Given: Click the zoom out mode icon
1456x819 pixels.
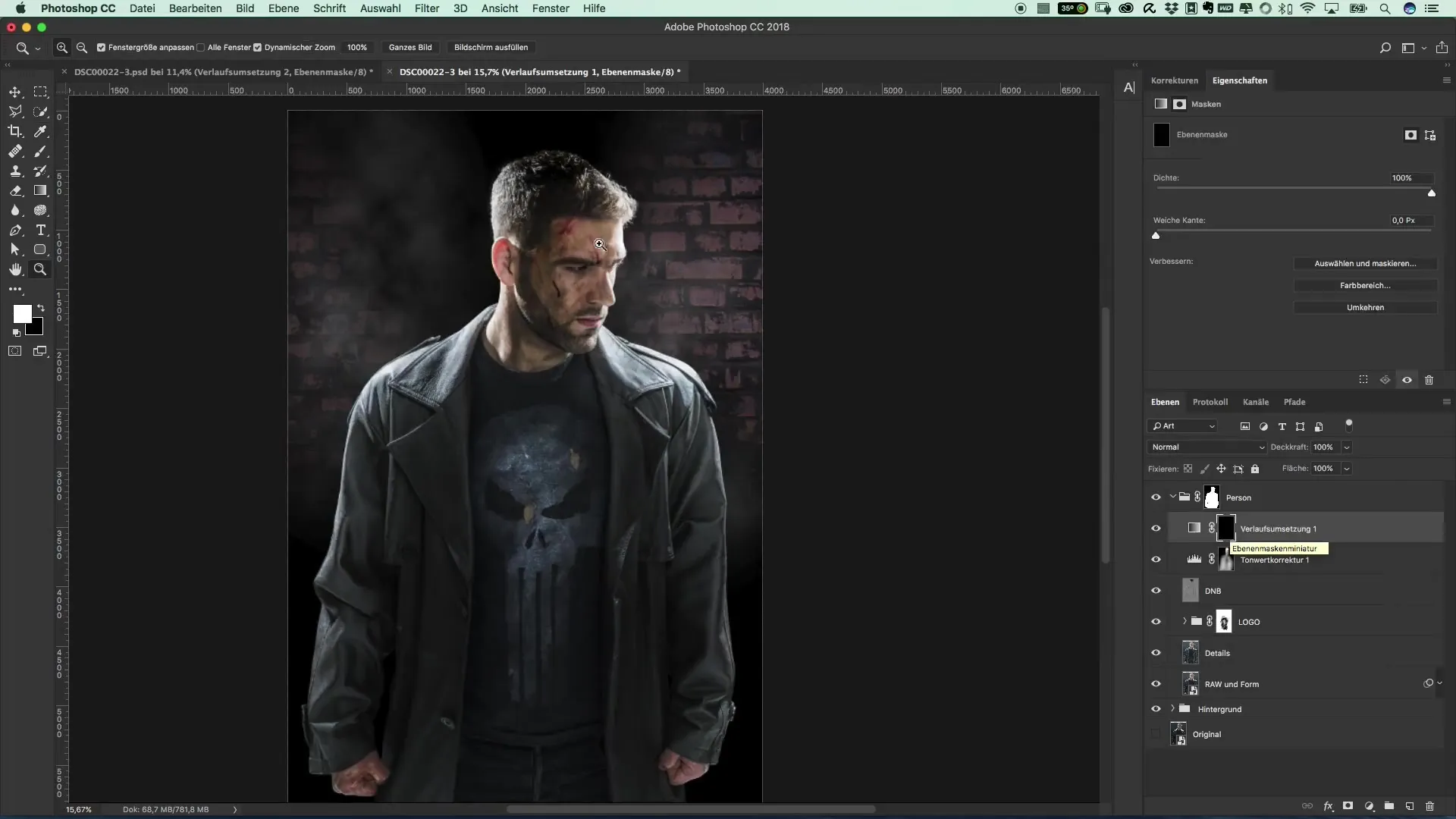Looking at the screenshot, I should coord(82,47).
